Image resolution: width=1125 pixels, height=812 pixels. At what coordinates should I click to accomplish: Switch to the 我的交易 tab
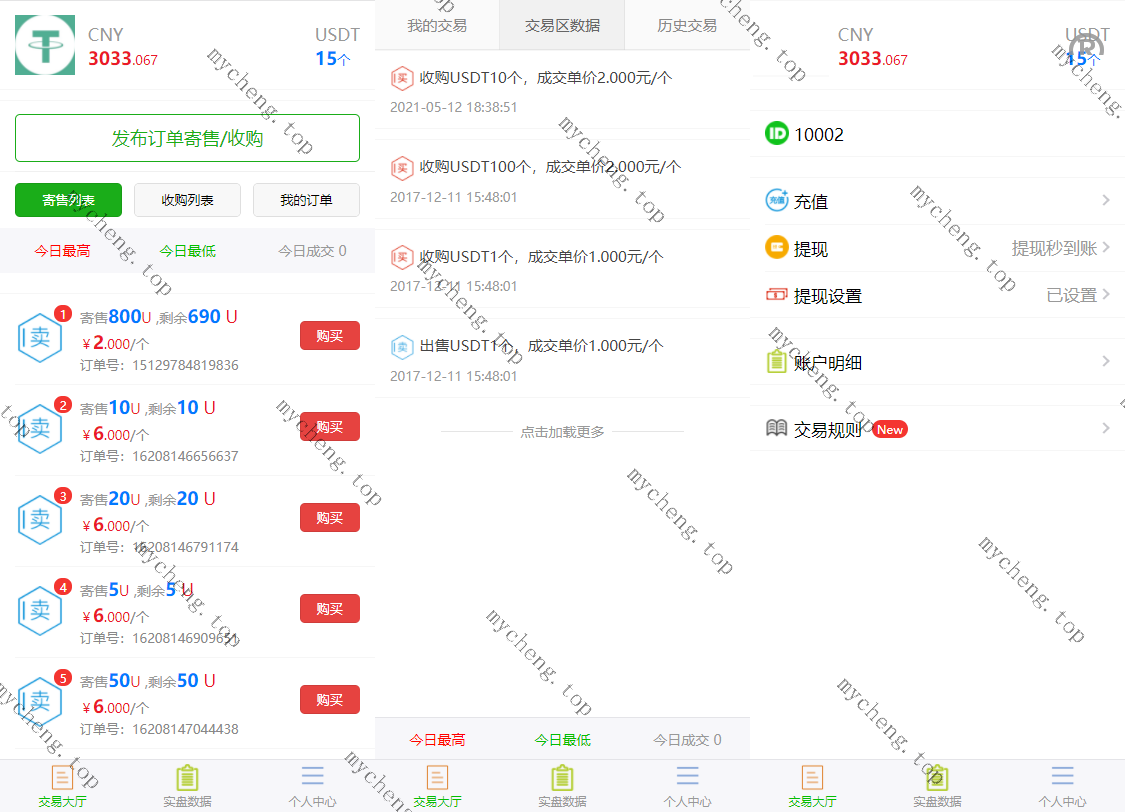point(437,25)
